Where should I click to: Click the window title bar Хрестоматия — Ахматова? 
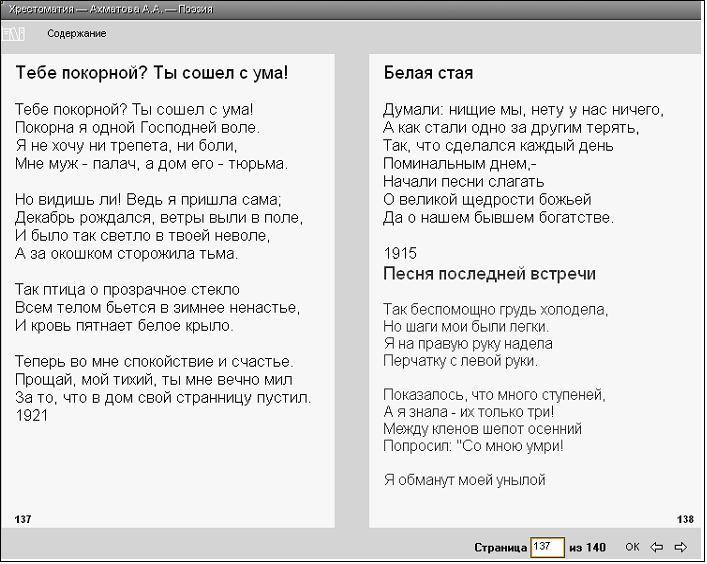click(110, 9)
